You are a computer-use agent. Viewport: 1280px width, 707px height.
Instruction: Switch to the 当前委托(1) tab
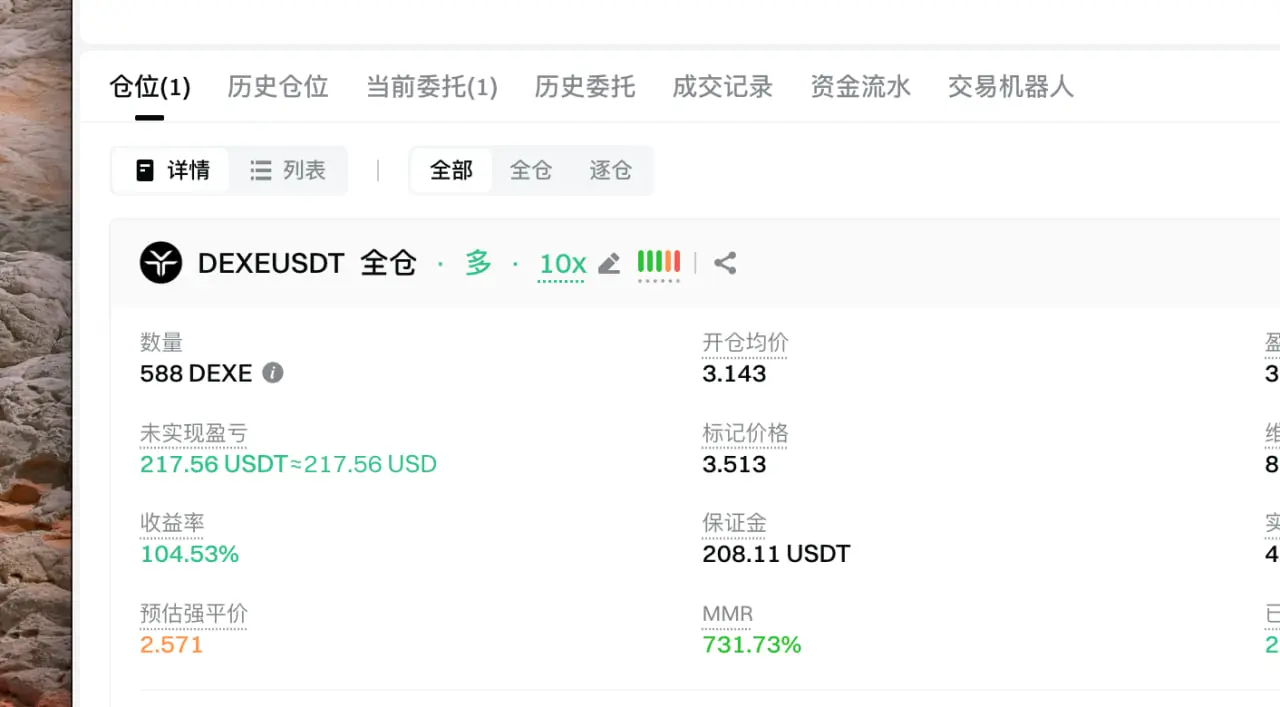pyautogui.click(x=432, y=87)
